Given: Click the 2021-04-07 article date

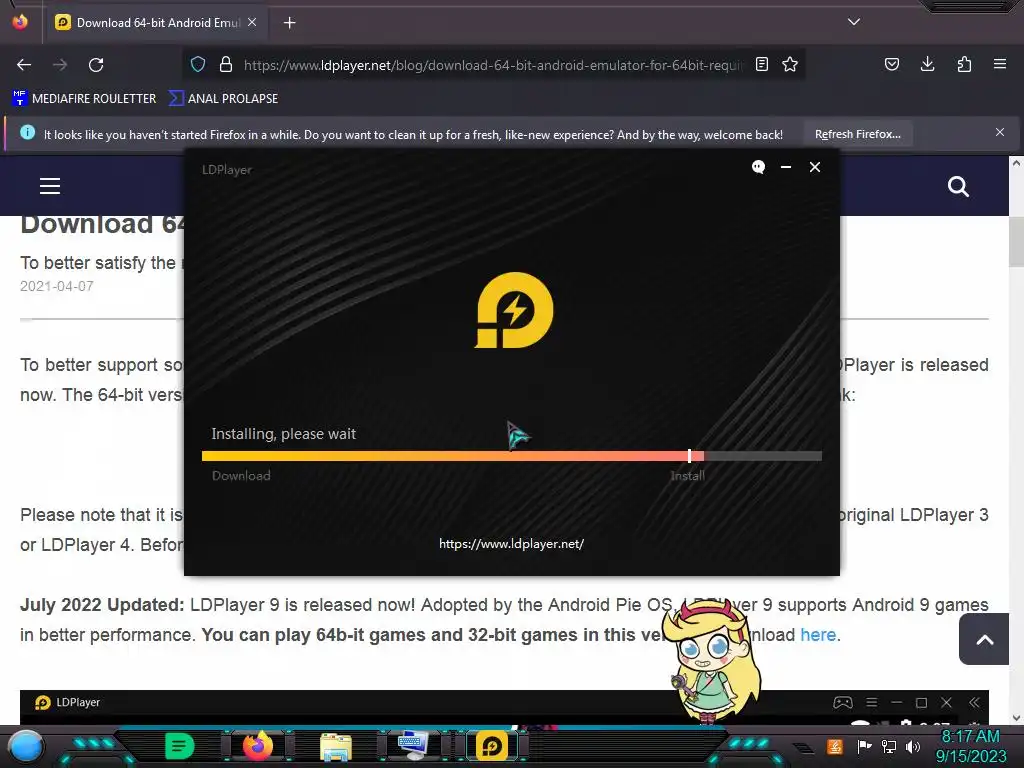Looking at the screenshot, I should coord(57,286).
